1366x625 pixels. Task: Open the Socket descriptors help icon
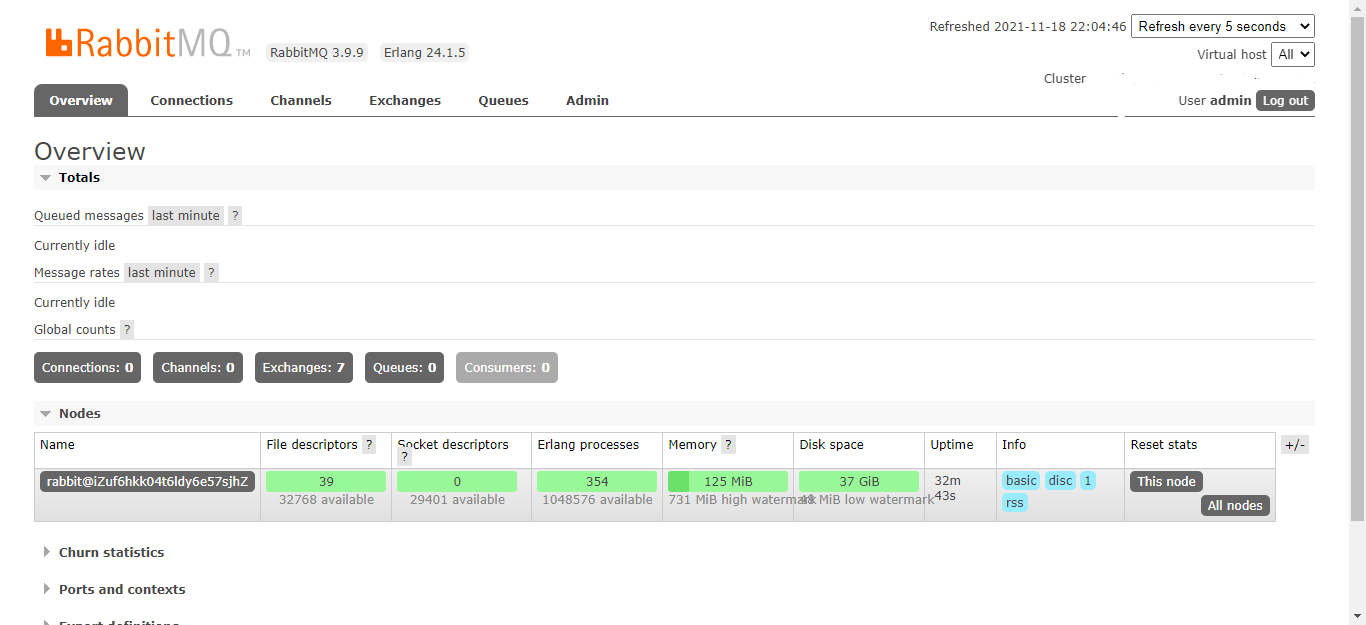(403, 456)
